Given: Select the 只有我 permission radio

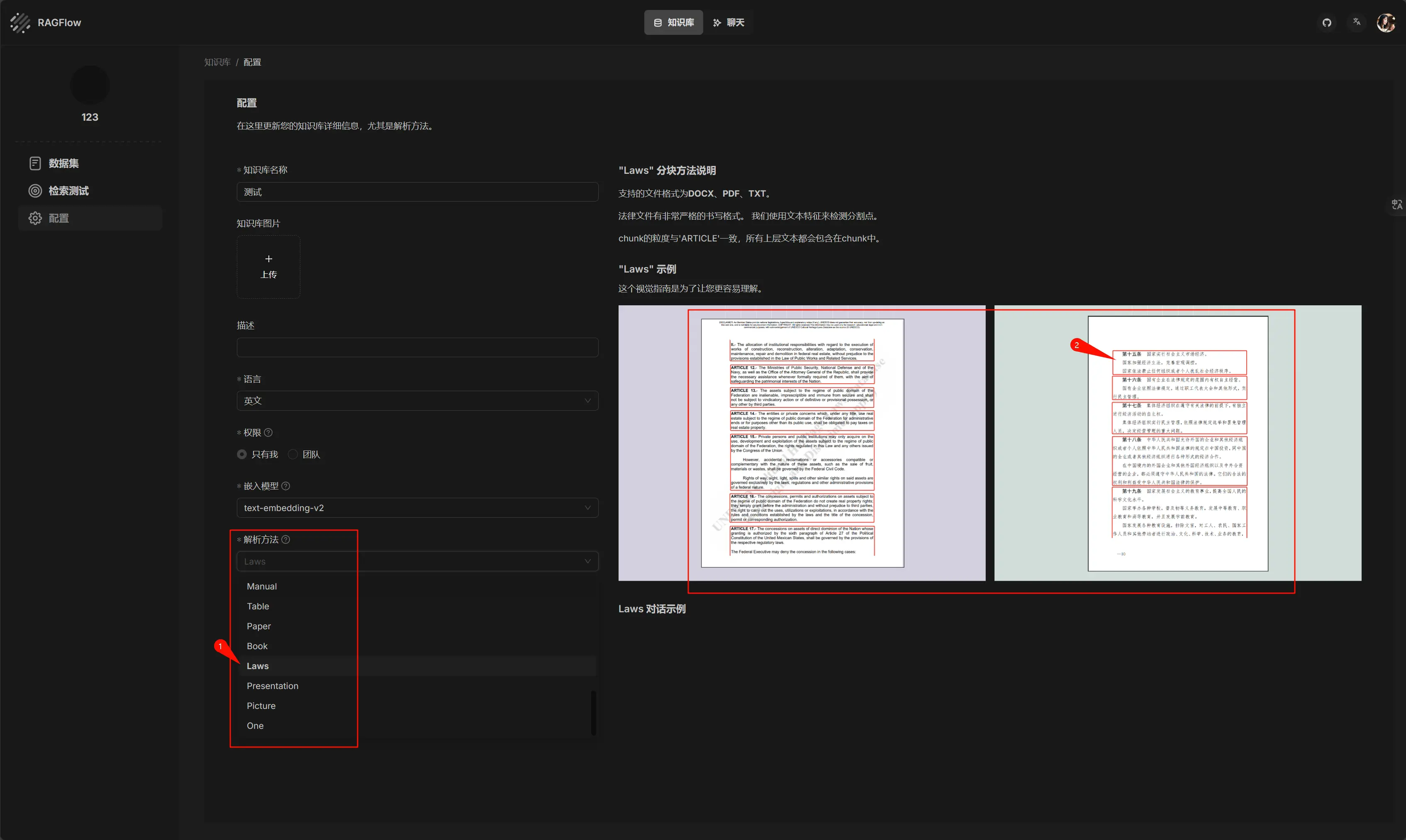Looking at the screenshot, I should pyautogui.click(x=242, y=455).
